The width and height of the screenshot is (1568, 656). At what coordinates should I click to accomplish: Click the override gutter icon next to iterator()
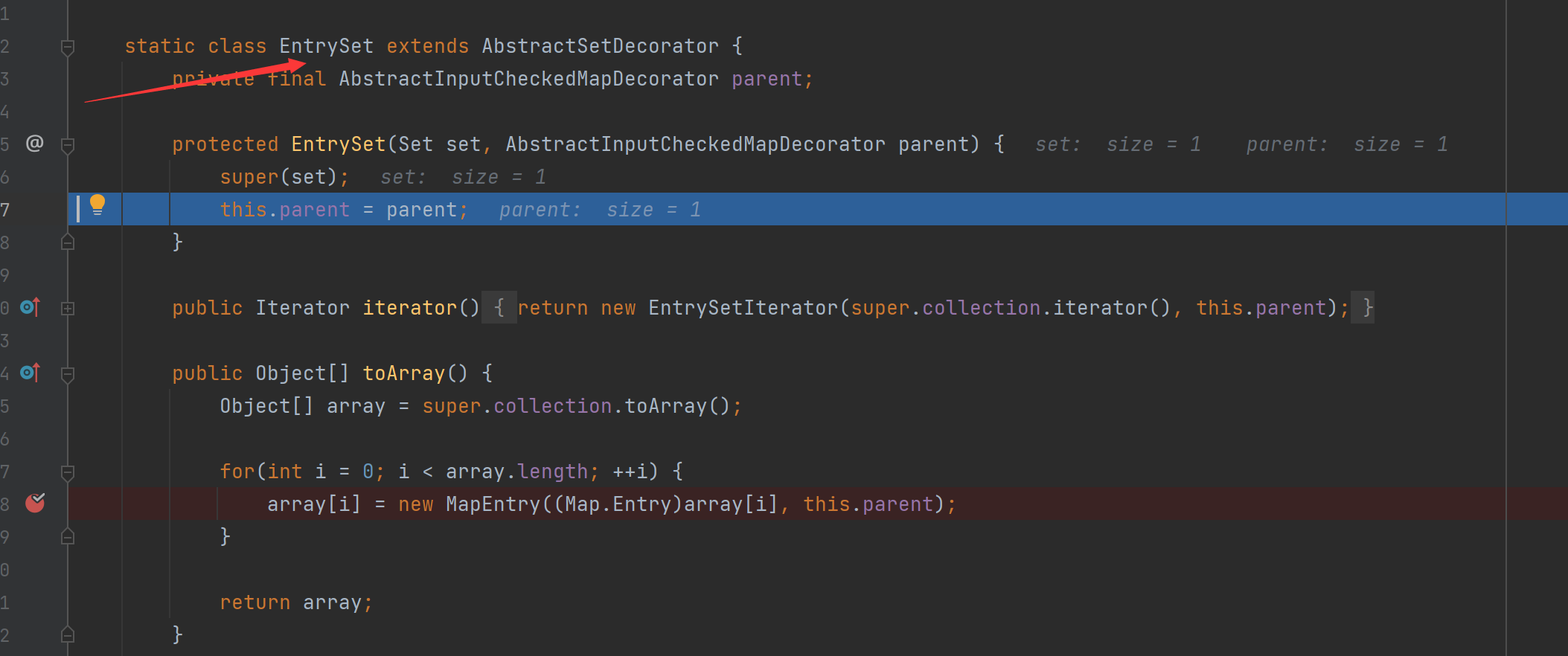coord(30,307)
